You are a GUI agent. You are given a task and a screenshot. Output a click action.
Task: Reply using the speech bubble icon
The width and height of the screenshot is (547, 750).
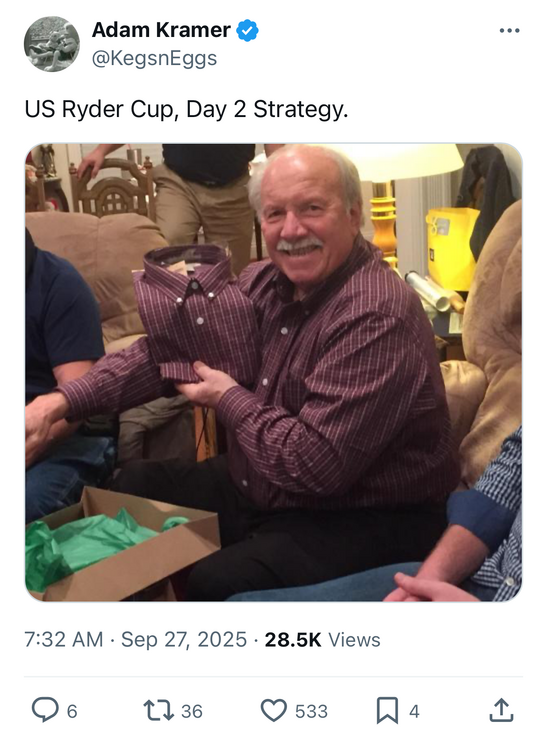[x=45, y=710]
